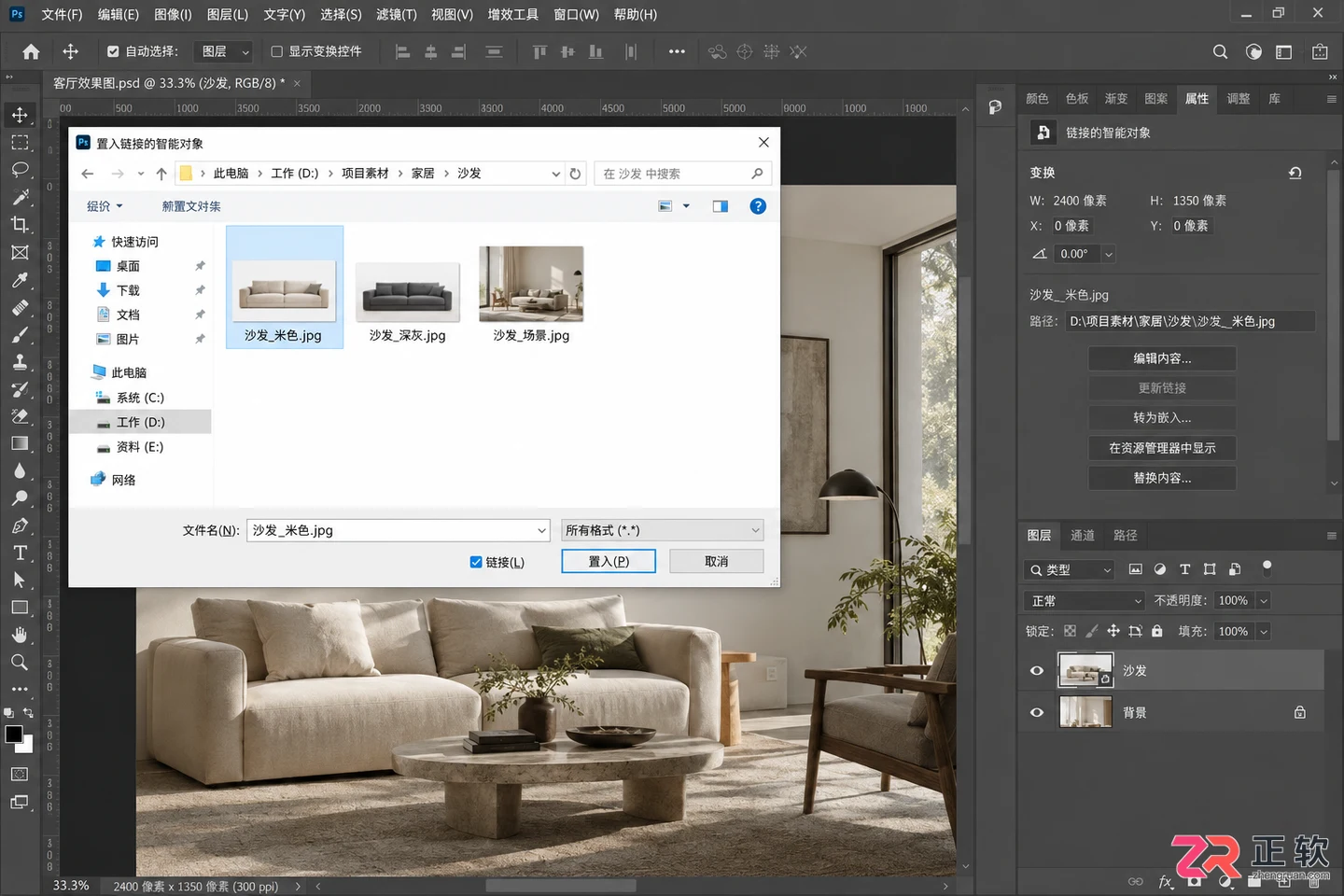Select the Lasso tool
Image resolution: width=1344 pixels, height=896 pixels.
pos(20,170)
